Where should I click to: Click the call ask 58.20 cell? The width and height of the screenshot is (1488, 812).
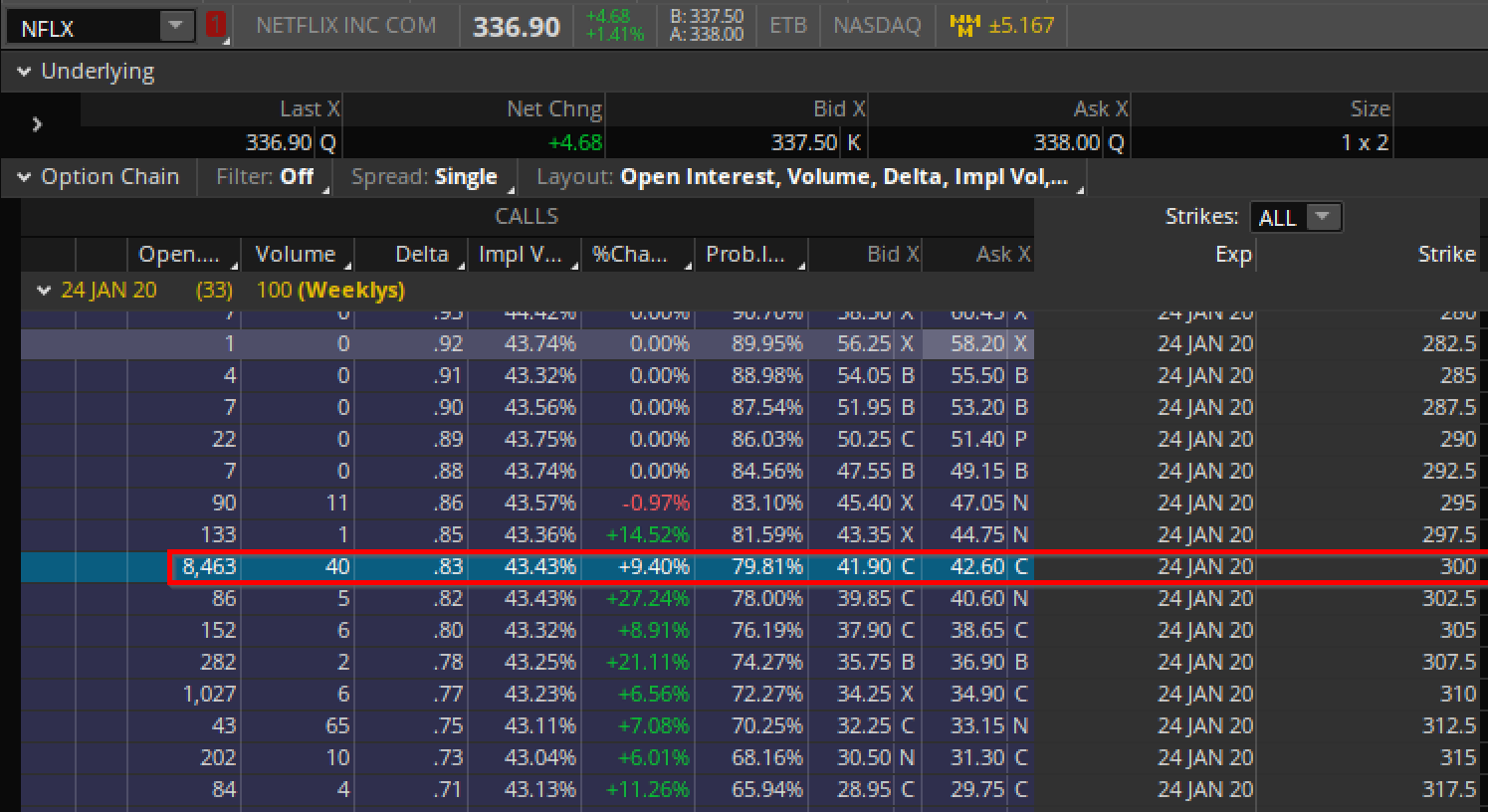[x=977, y=344]
